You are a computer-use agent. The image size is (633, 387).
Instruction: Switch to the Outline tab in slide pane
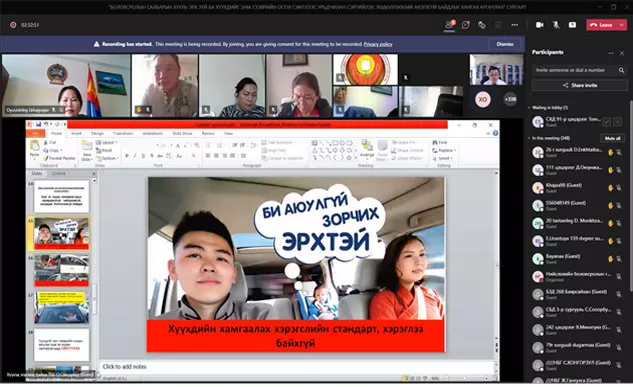coord(59,174)
